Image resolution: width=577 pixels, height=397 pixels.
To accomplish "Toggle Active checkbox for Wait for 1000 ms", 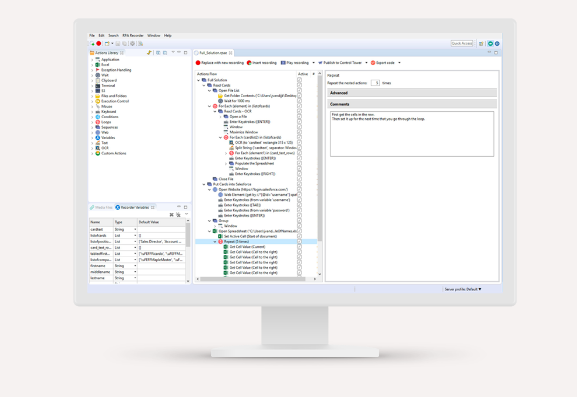I will pyautogui.click(x=300, y=100).
